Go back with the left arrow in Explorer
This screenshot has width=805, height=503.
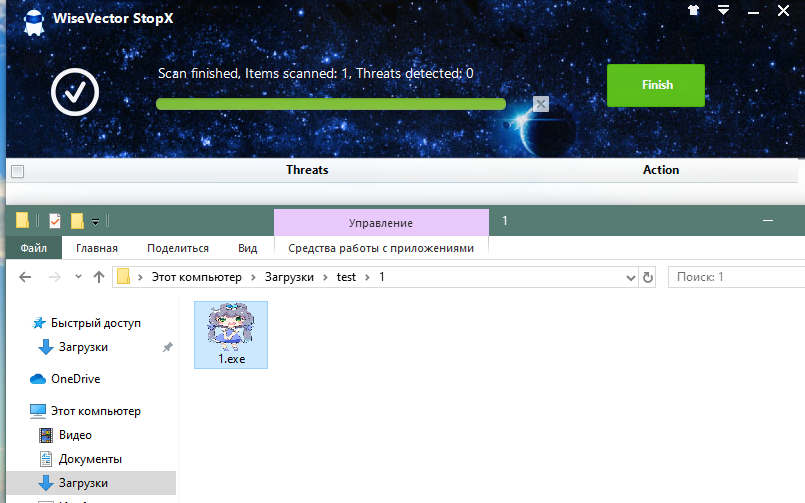click(25, 277)
